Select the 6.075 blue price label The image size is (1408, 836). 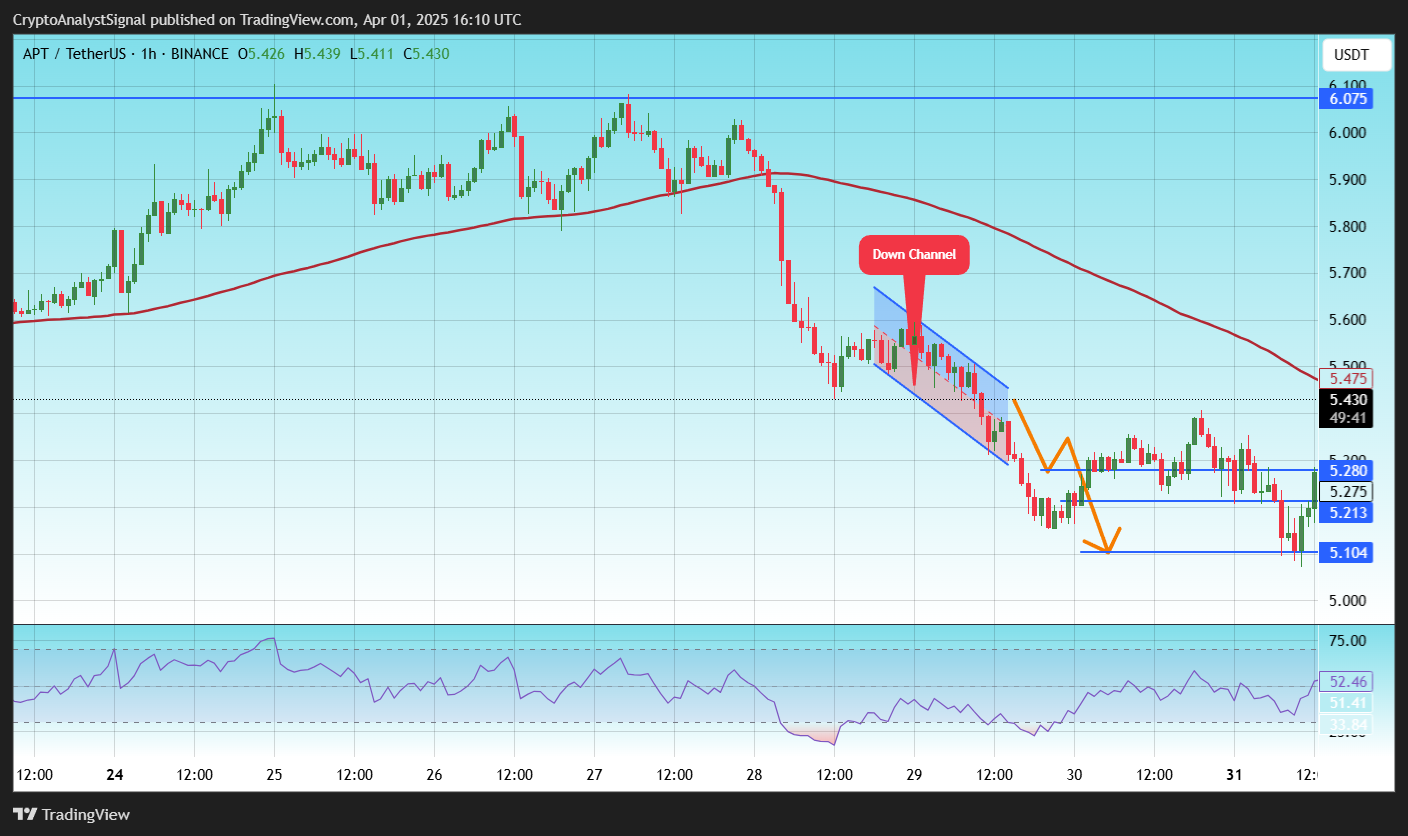tap(1346, 98)
